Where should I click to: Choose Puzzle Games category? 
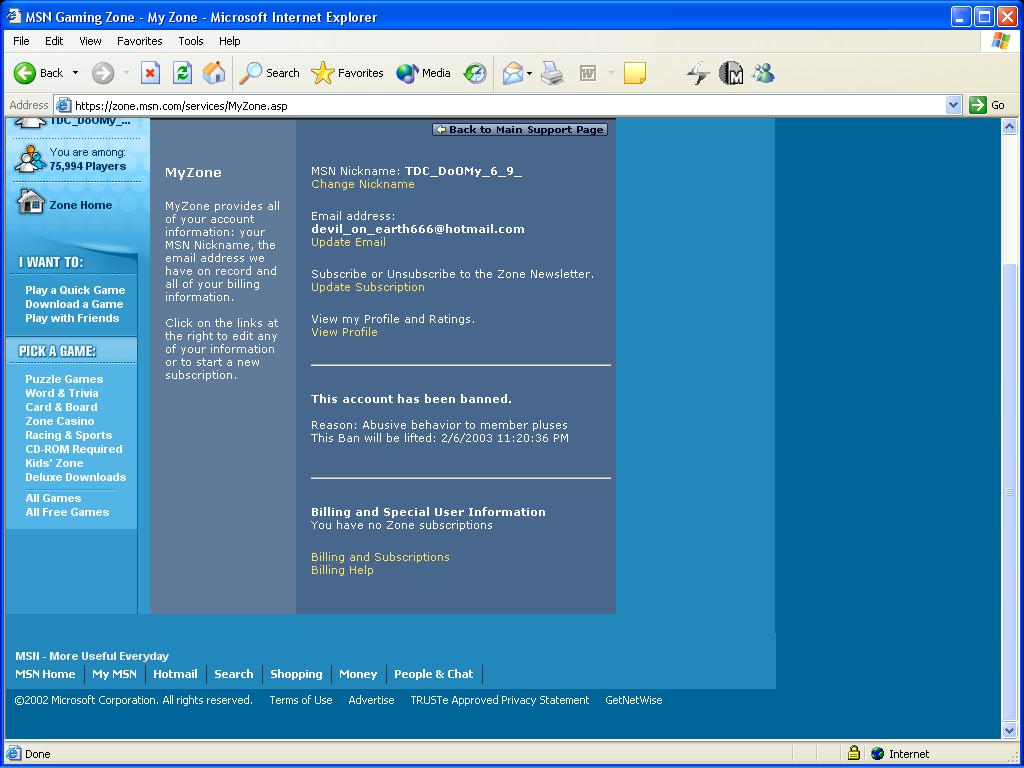click(64, 379)
